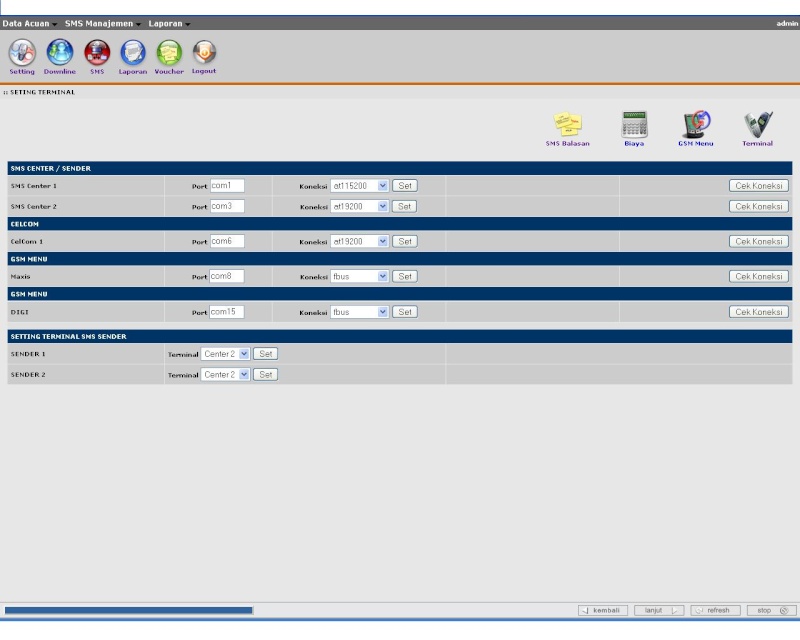Click Set button for SMS Center 2
This screenshot has height=640, width=800.
coord(405,206)
